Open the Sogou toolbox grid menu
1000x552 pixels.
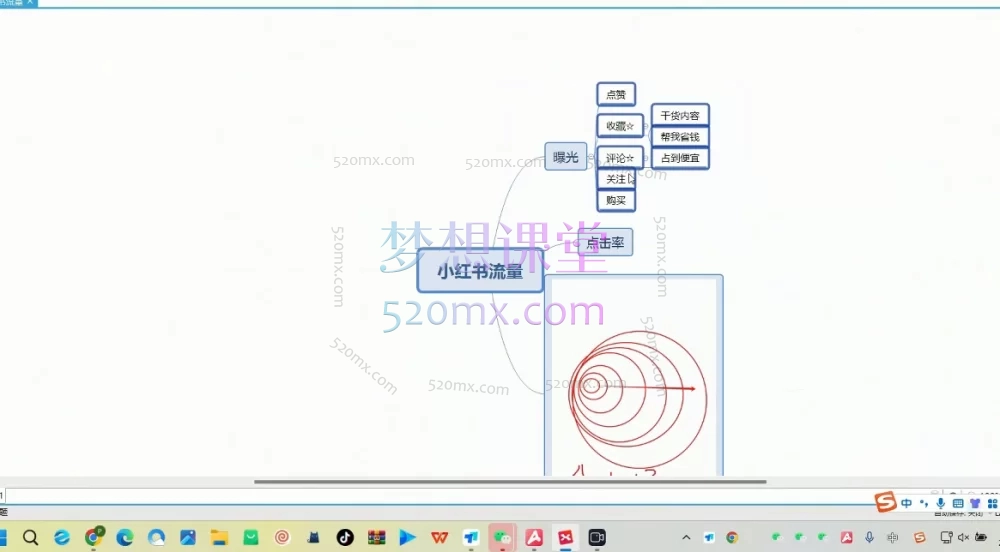(990, 503)
